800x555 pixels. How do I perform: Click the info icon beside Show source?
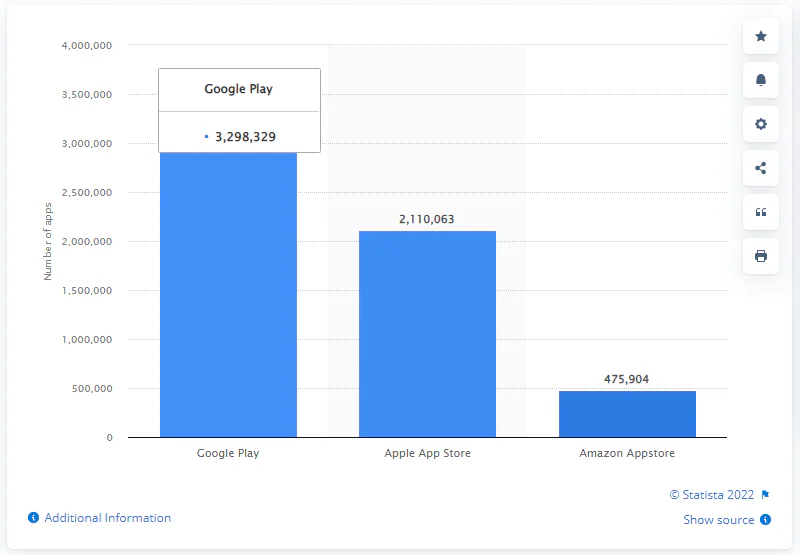765,519
